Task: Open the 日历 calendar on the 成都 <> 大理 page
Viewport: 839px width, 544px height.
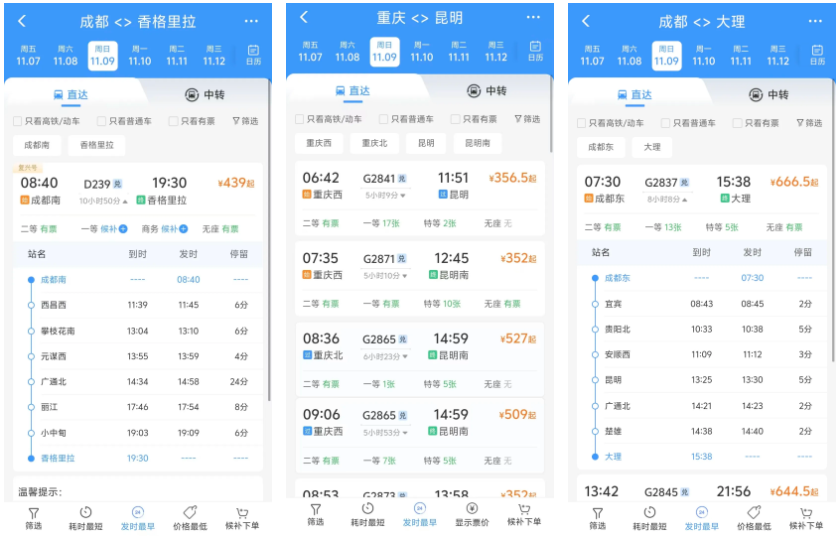Action: 816,54
